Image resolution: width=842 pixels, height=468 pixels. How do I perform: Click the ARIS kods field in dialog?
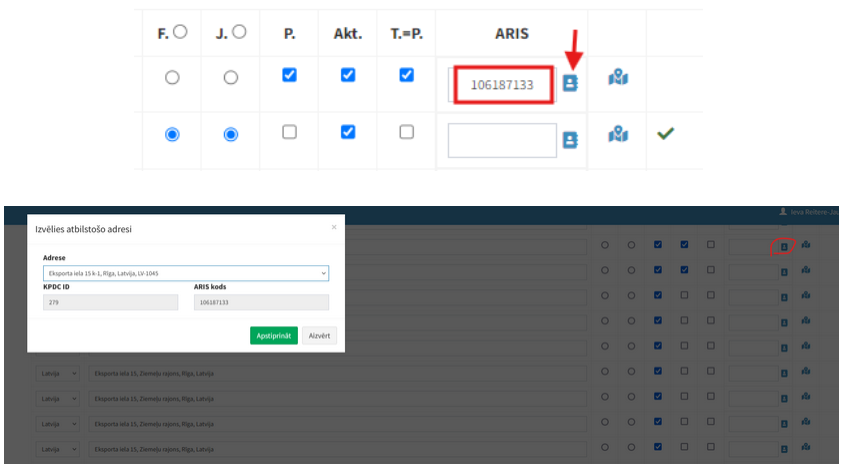tap(260, 302)
